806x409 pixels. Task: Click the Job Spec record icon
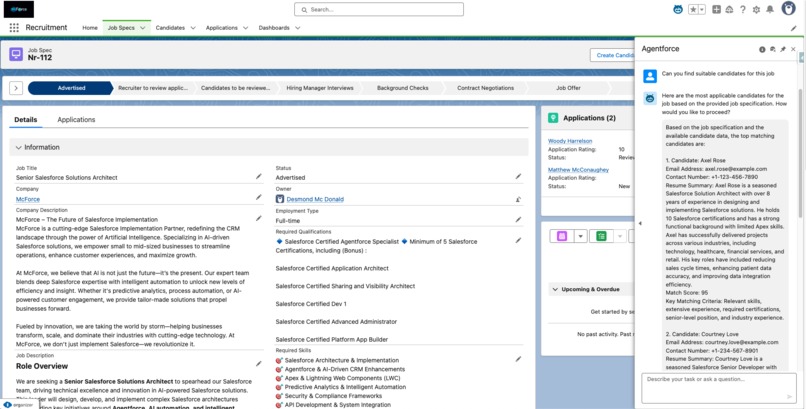[16, 54]
